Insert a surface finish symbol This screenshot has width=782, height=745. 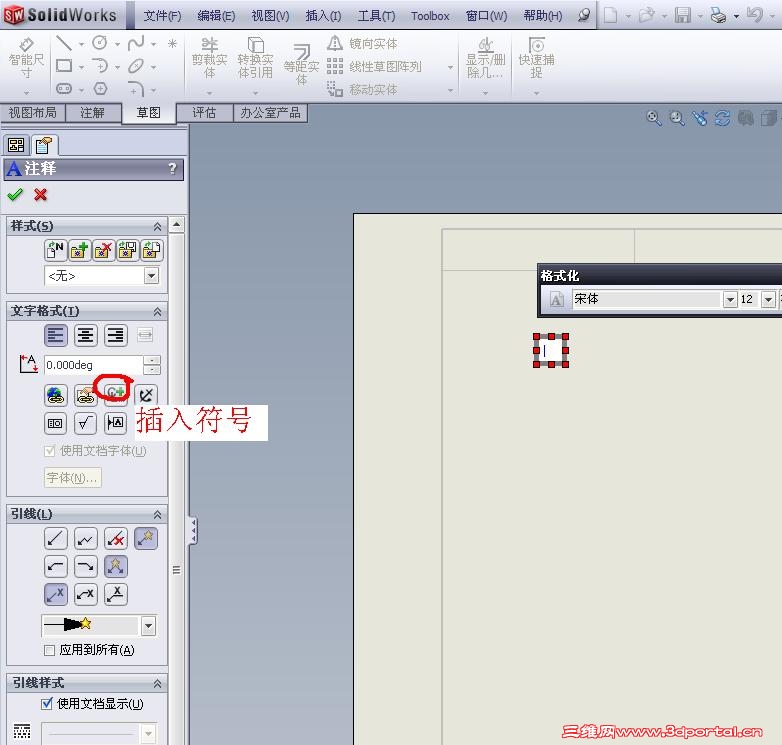pos(86,423)
